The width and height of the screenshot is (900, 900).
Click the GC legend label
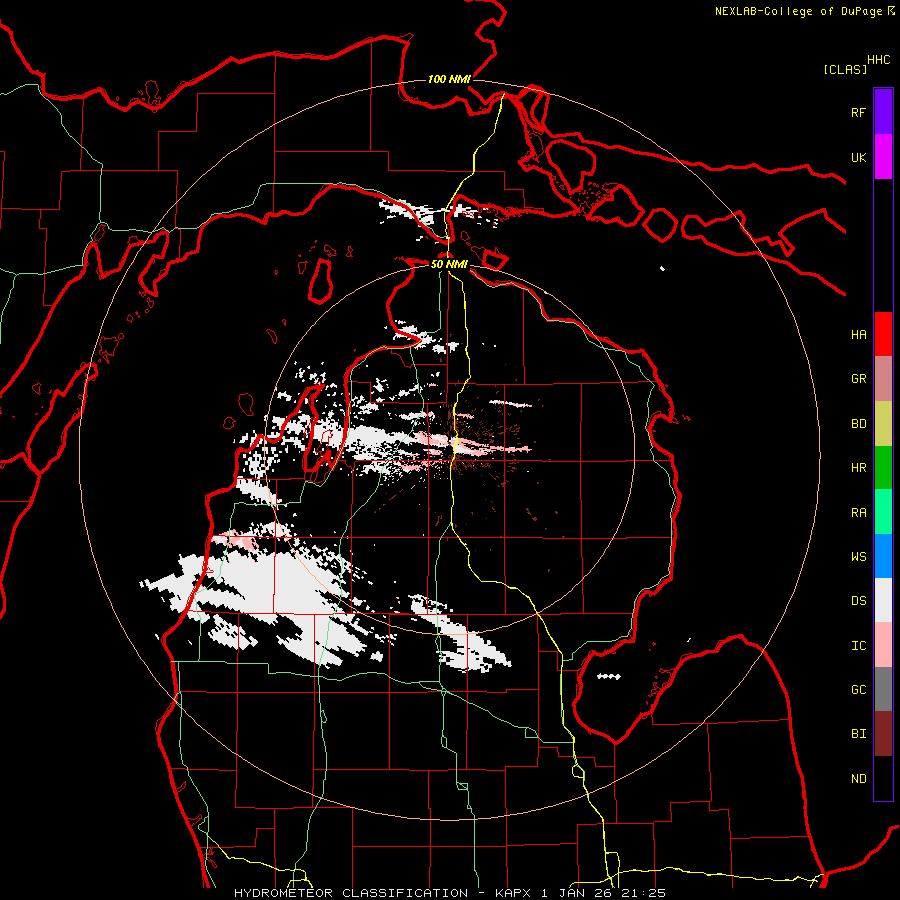coord(858,690)
